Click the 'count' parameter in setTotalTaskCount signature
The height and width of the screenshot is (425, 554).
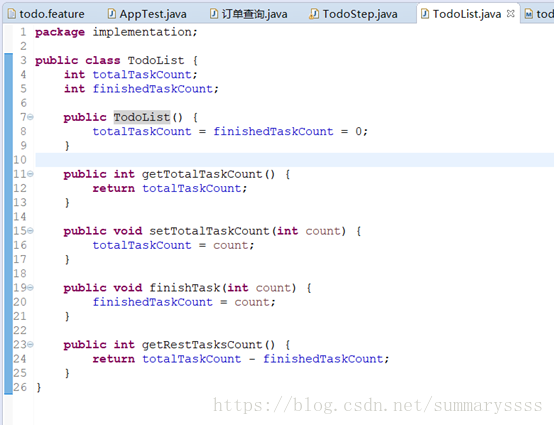point(323,231)
